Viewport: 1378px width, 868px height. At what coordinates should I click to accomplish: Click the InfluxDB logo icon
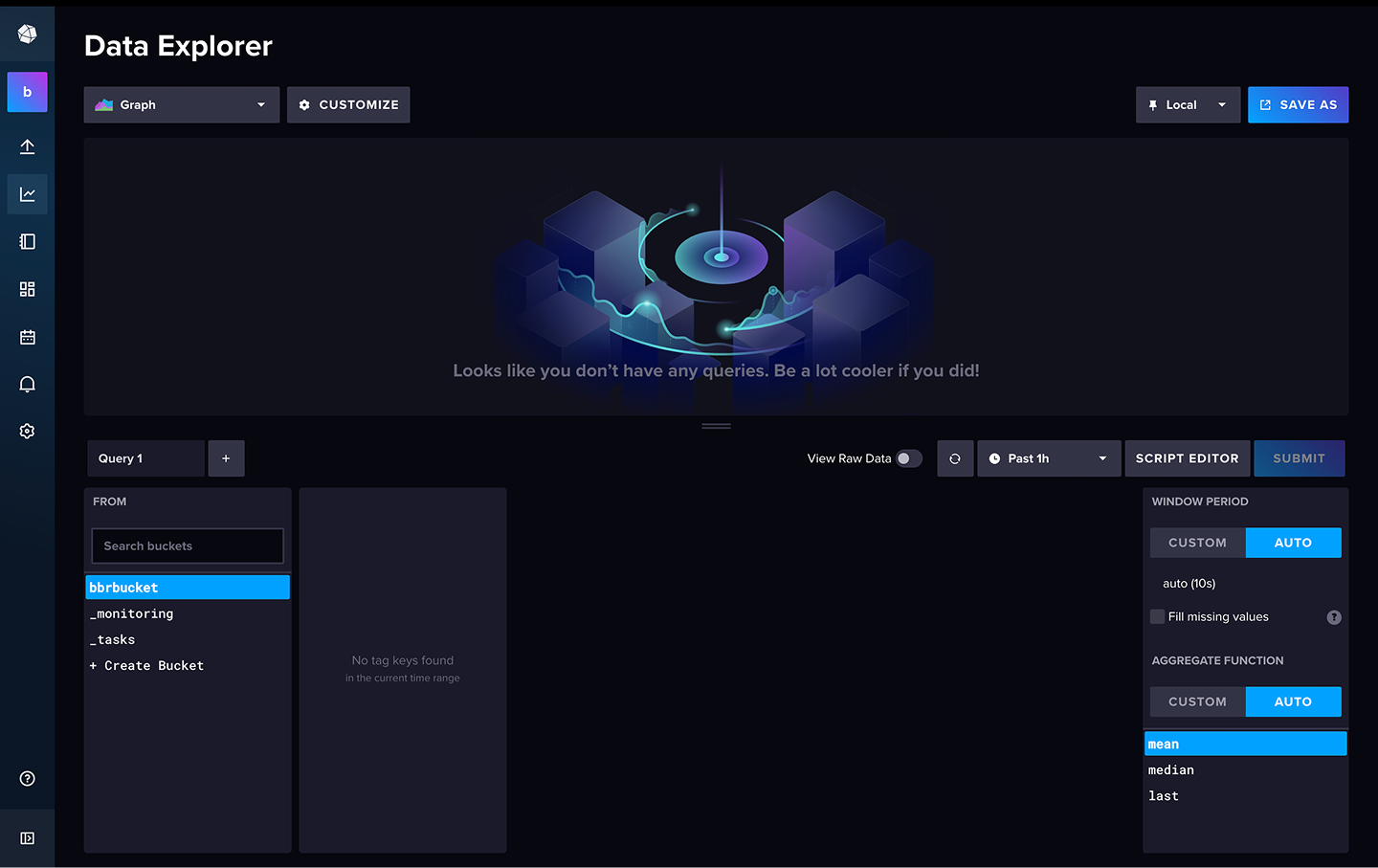27,34
